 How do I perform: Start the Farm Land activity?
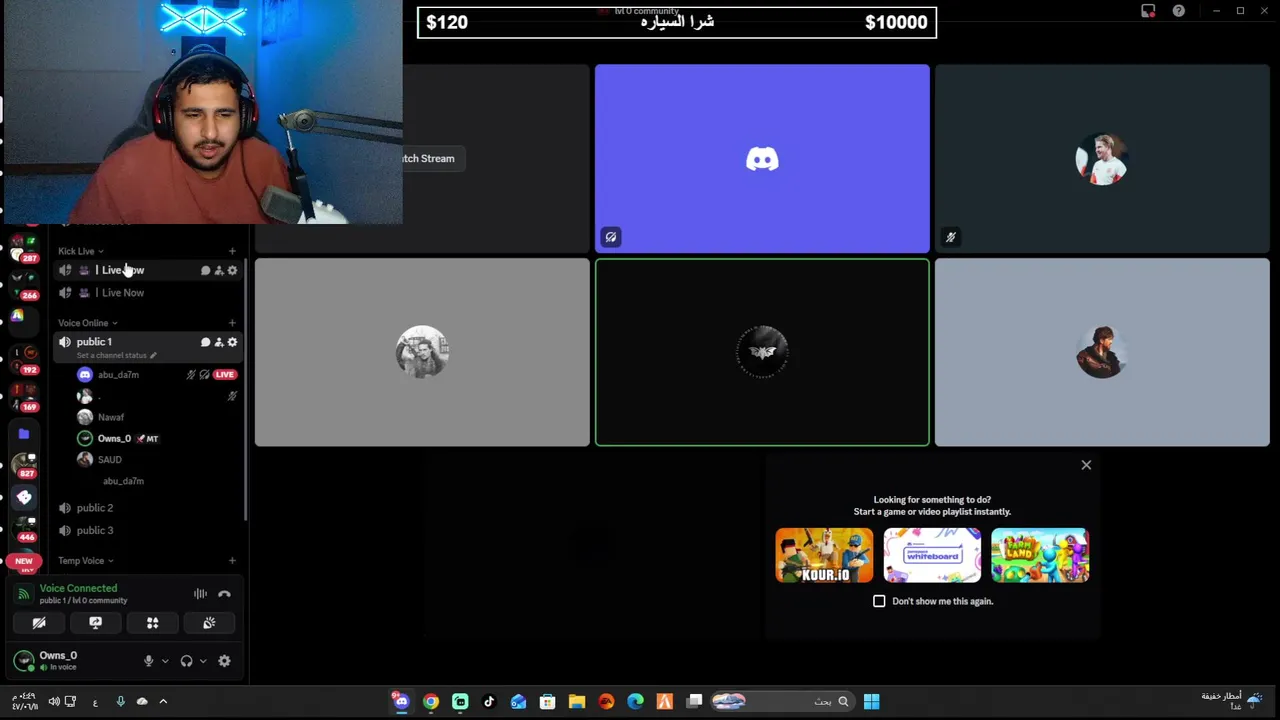[x=1040, y=555]
